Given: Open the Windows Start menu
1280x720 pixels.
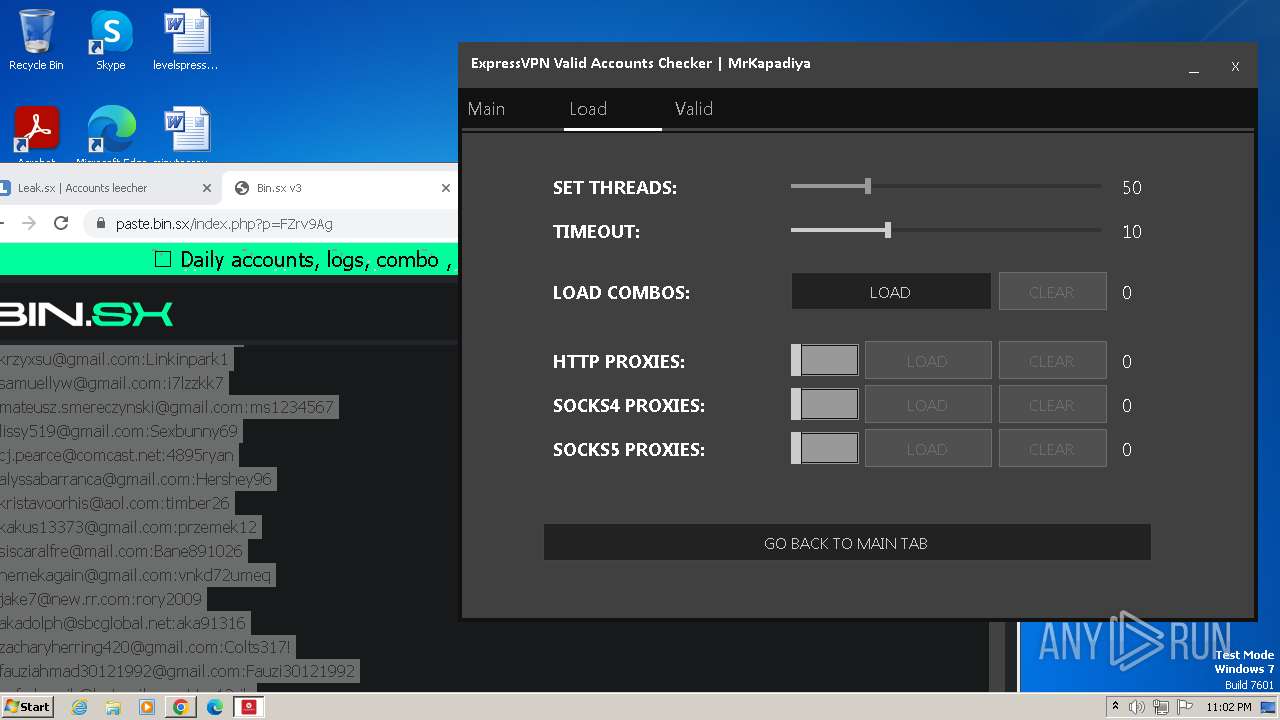Looking at the screenshot, I should pos(27,707).
